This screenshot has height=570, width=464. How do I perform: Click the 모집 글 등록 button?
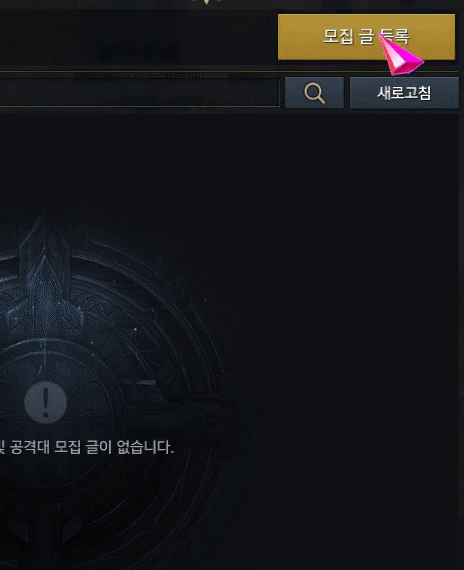click(x=366, y=37)
